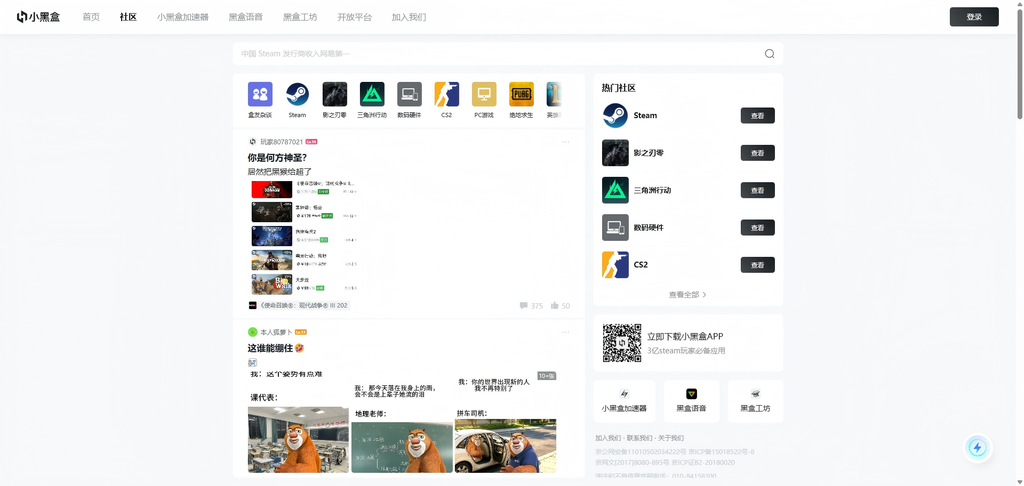Click the floating lightning bolt button
The height and width of the screenshot is (486, 1024).
978,447
